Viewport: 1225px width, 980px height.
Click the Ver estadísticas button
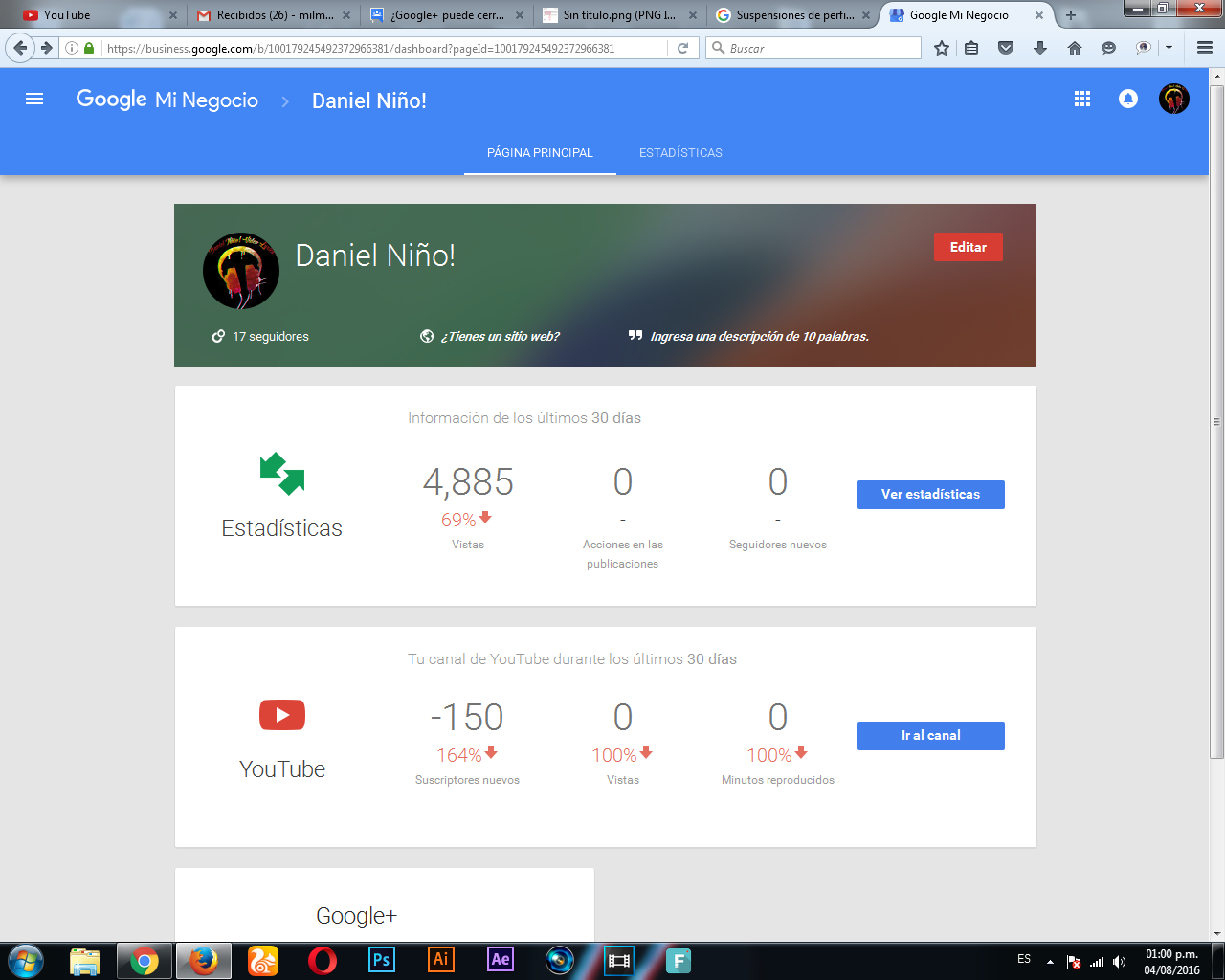click(x=931, y=495)
